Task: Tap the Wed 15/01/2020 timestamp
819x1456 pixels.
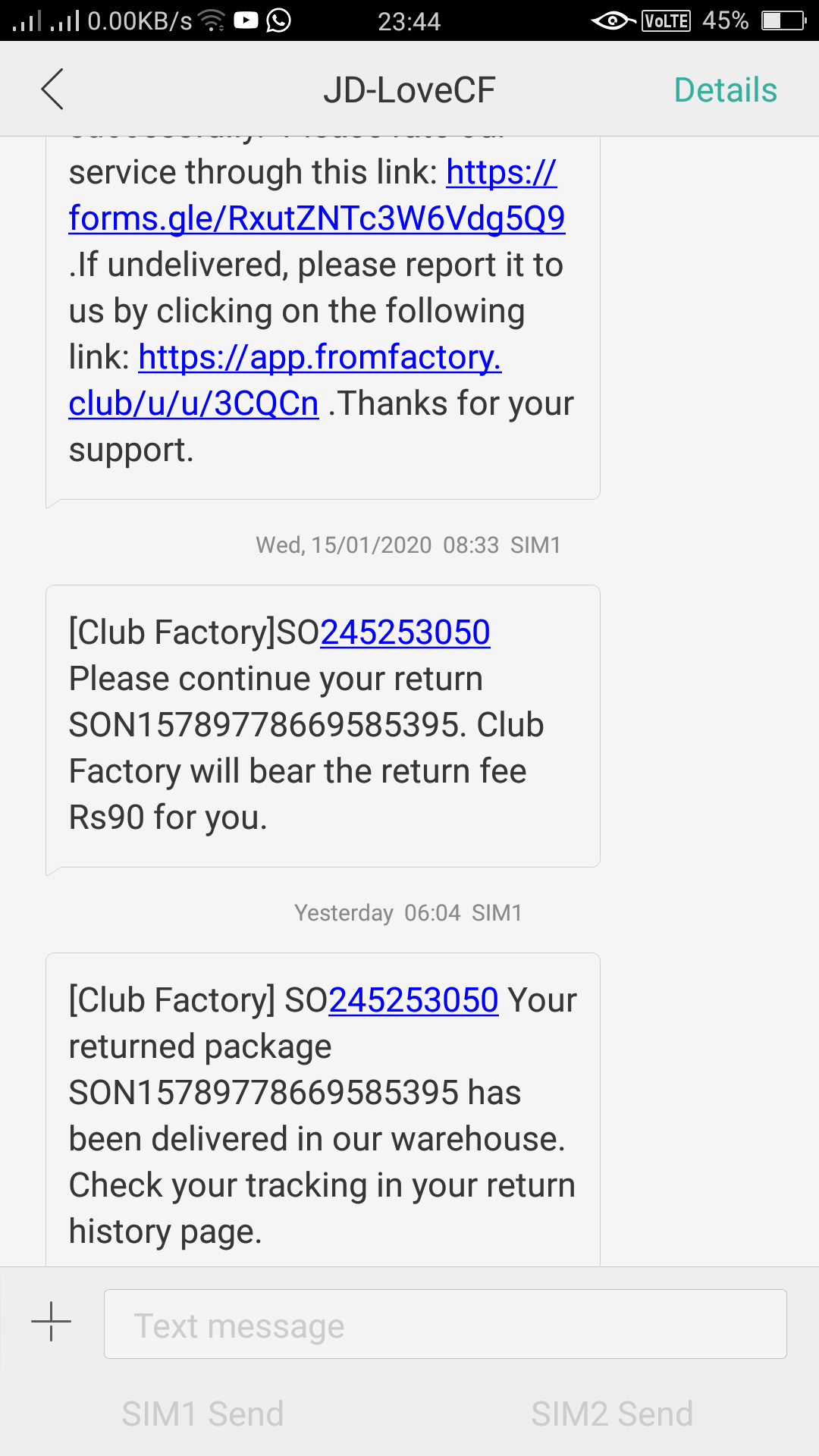Action: [x=408, y=545]
